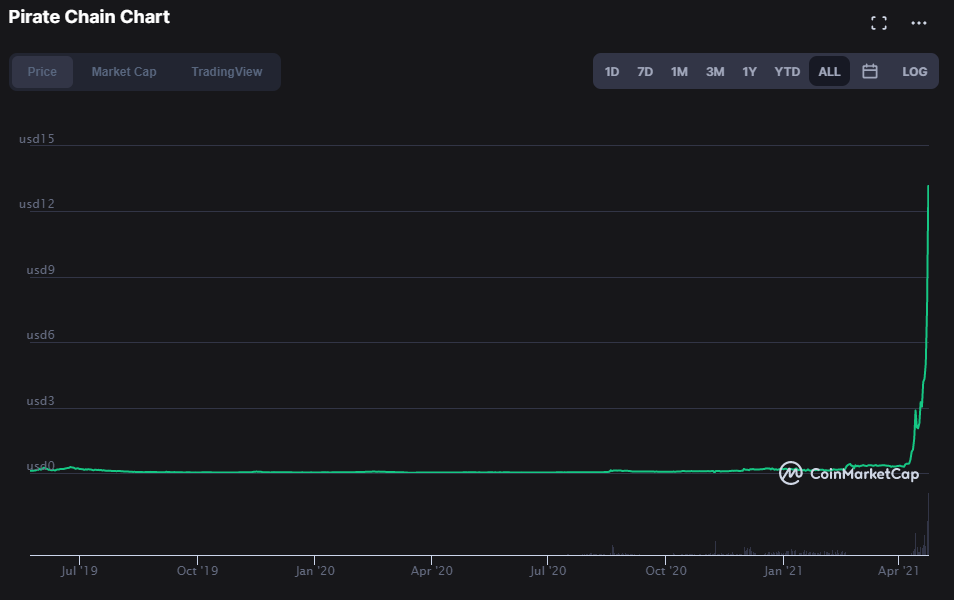Click the Jan '21 axis marker
The image size is (954, 600).
[783, 571]
